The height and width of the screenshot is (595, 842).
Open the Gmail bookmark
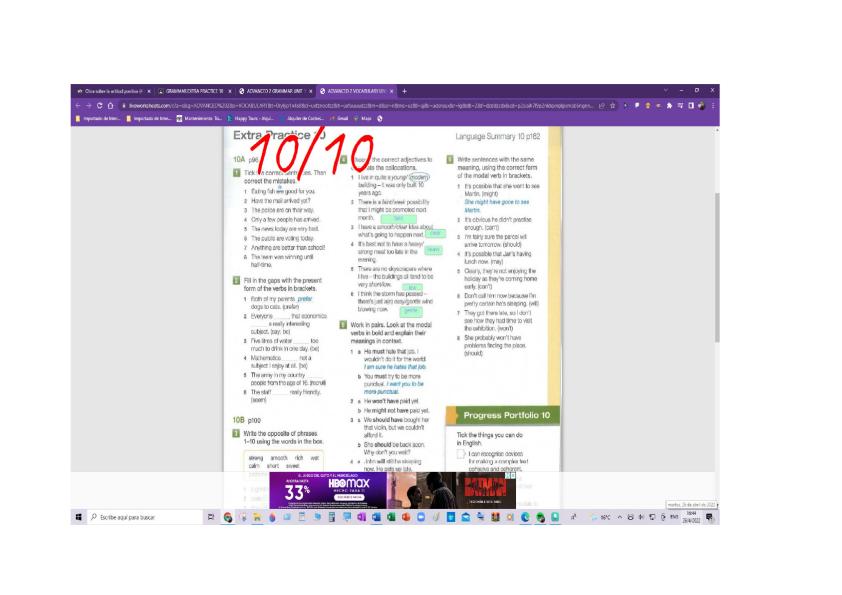point(339,119)
